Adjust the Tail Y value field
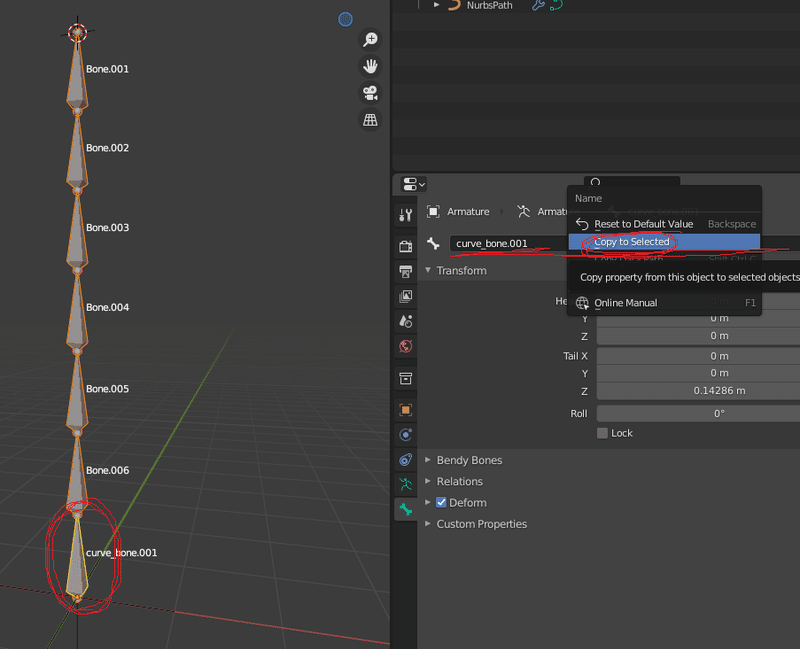800x649 pixels. click(698, 373)
